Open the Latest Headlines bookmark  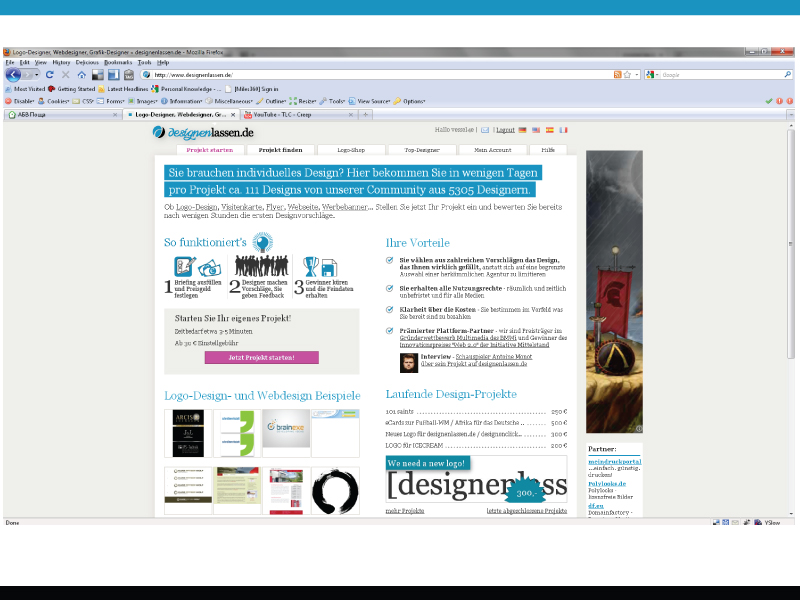pyautogui.click(x=123, y=89)
